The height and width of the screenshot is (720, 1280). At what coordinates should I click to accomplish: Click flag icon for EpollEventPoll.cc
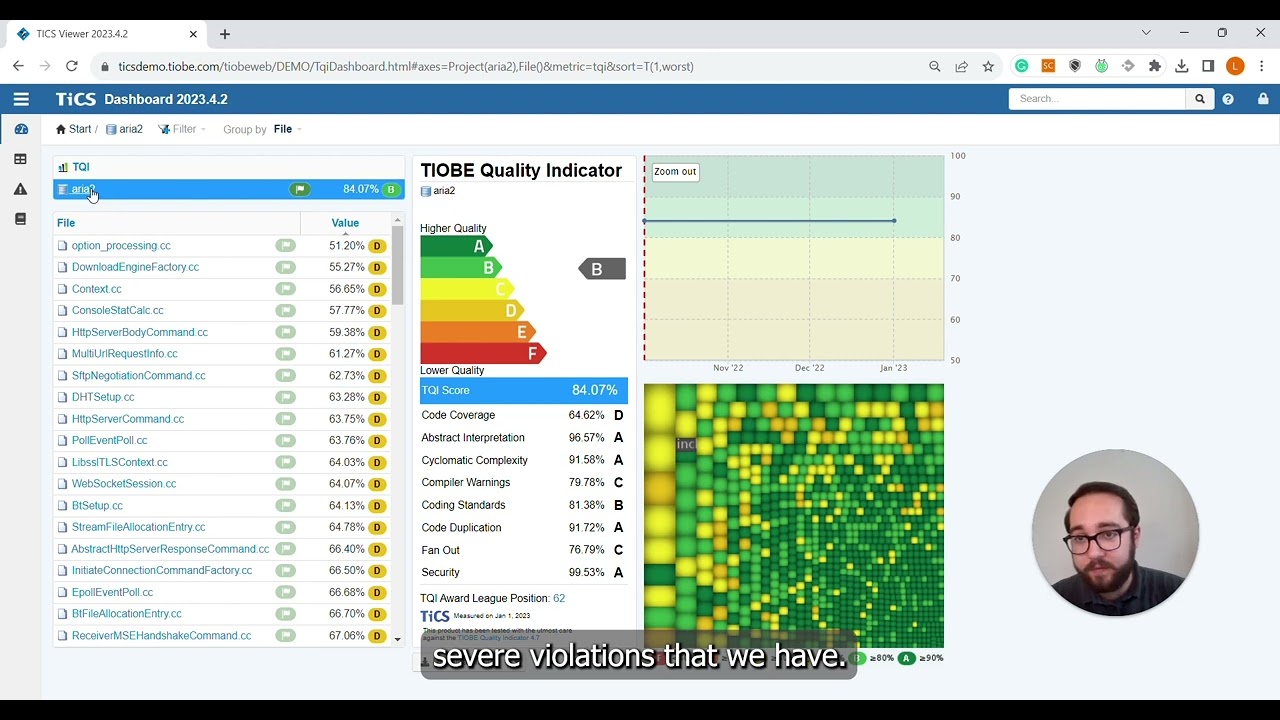click(x=286, y=592)
